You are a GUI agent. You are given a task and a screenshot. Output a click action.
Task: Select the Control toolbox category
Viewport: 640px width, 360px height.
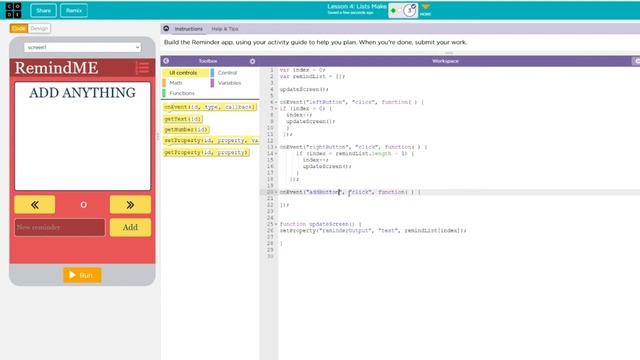(x=227, y=73)
